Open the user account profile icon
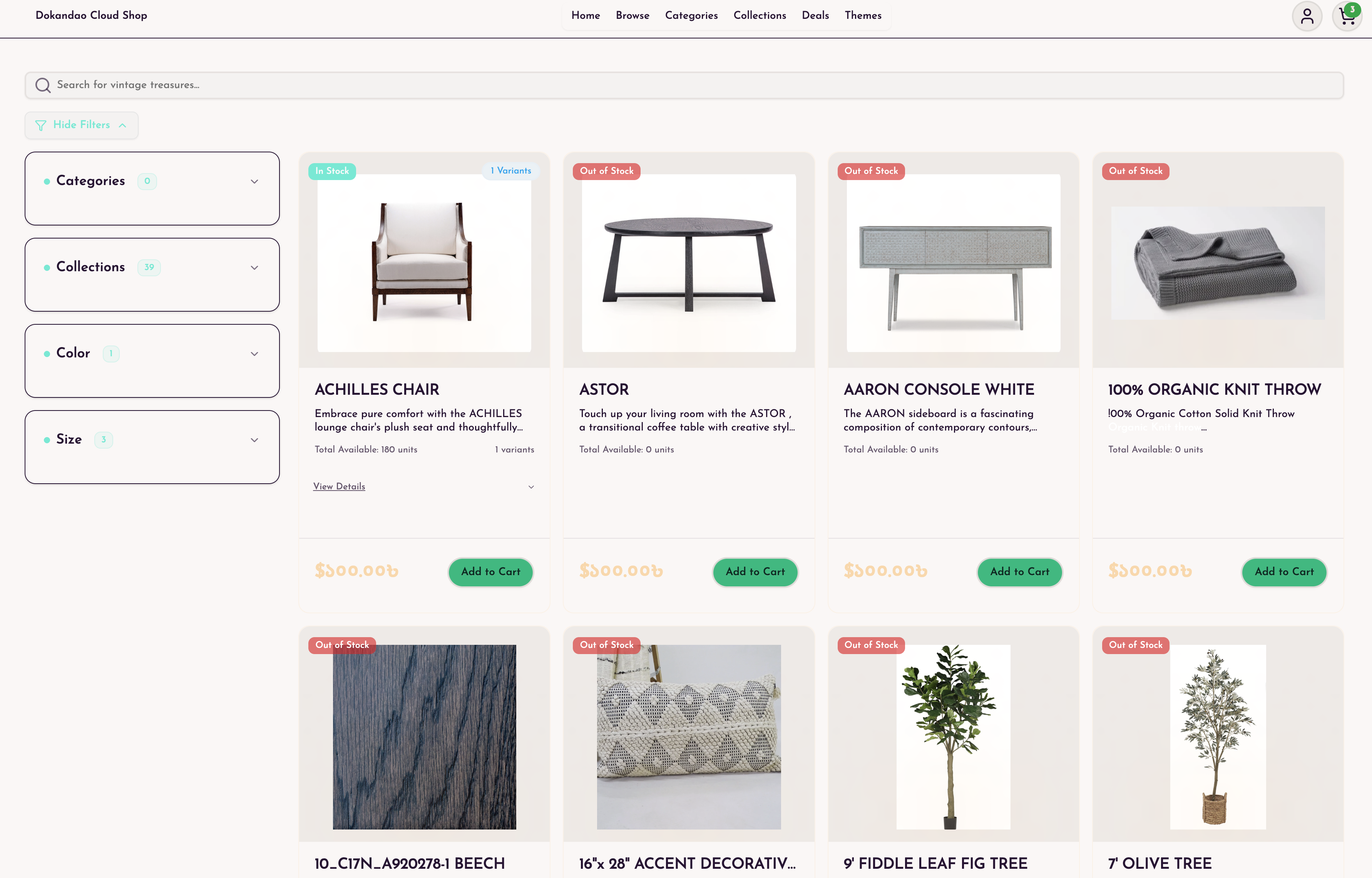Viewport: 1372px width, 878px height. tap(1307, 16)
